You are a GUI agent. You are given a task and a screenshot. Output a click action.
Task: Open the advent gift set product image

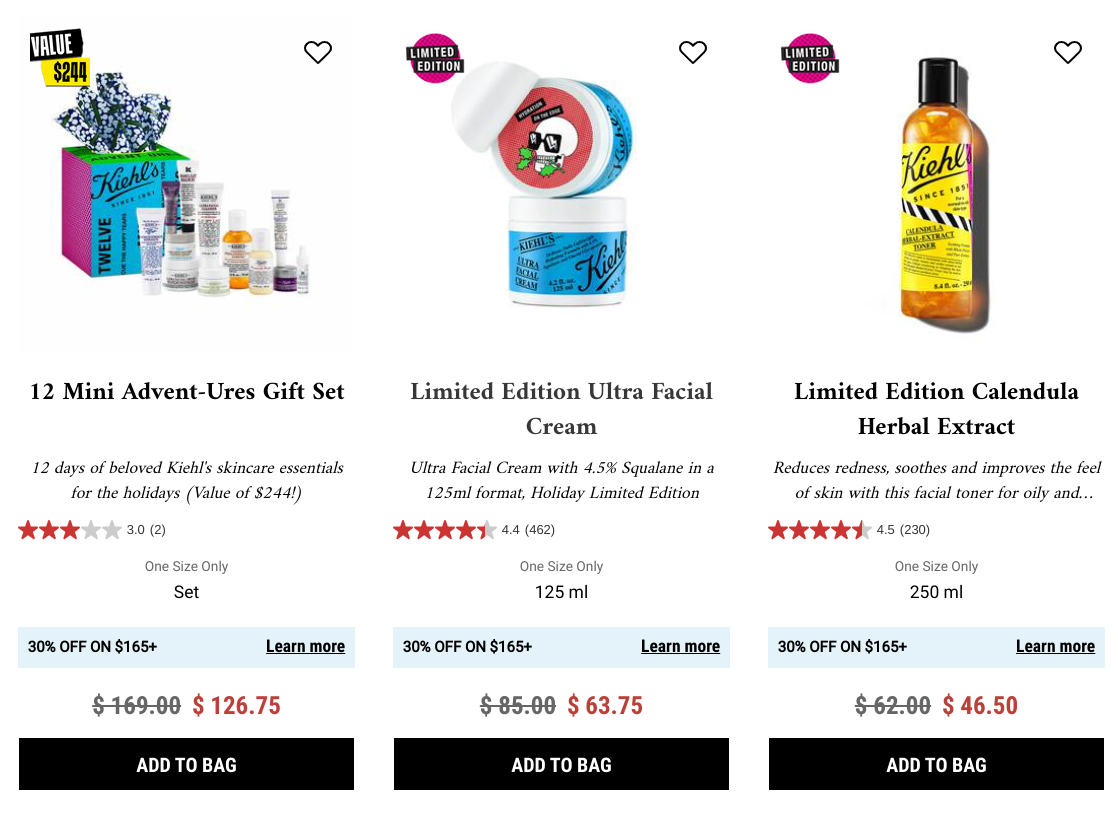click(x=186, y=185)
